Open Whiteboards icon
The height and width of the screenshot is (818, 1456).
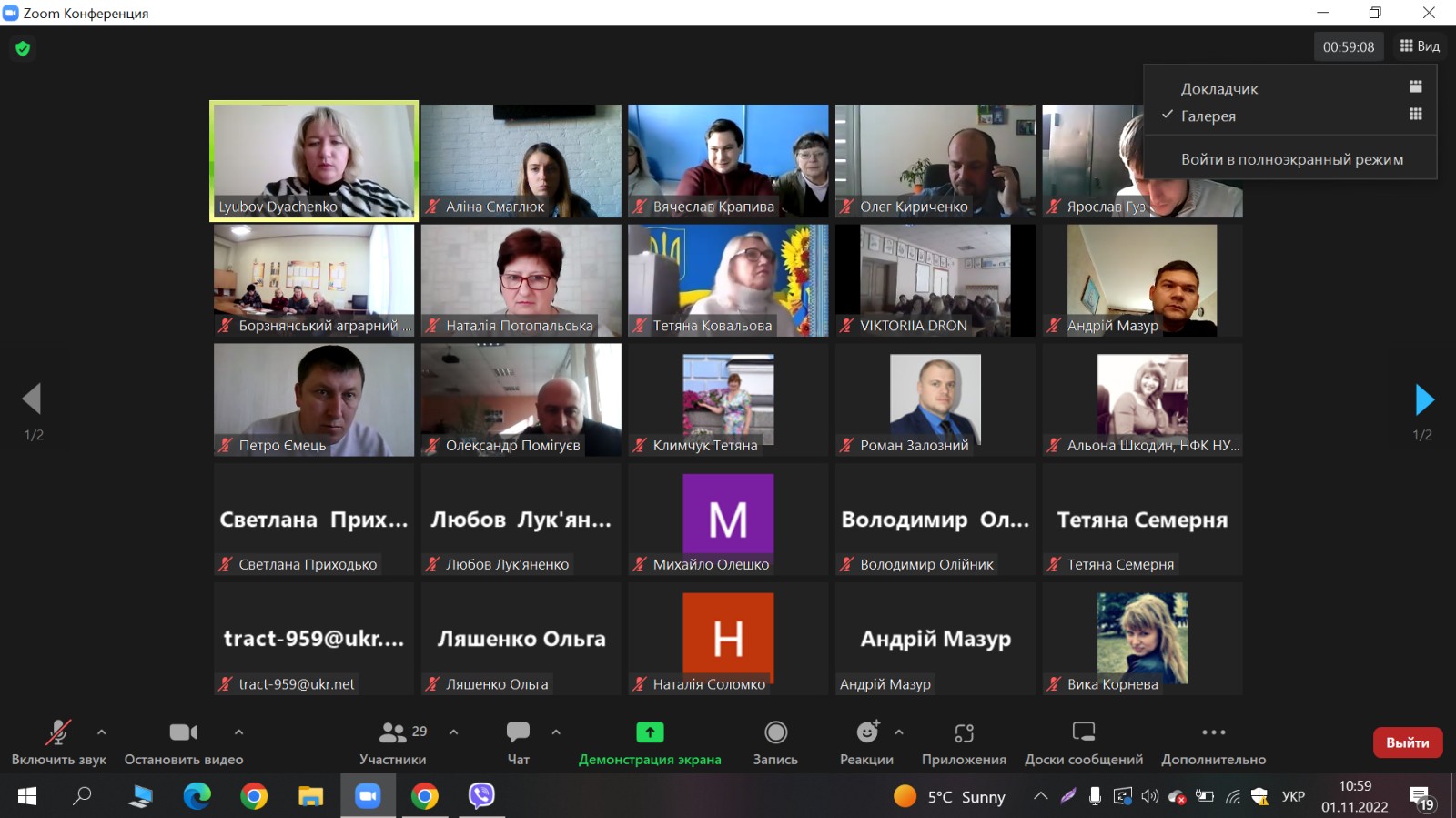[1084, 732]
